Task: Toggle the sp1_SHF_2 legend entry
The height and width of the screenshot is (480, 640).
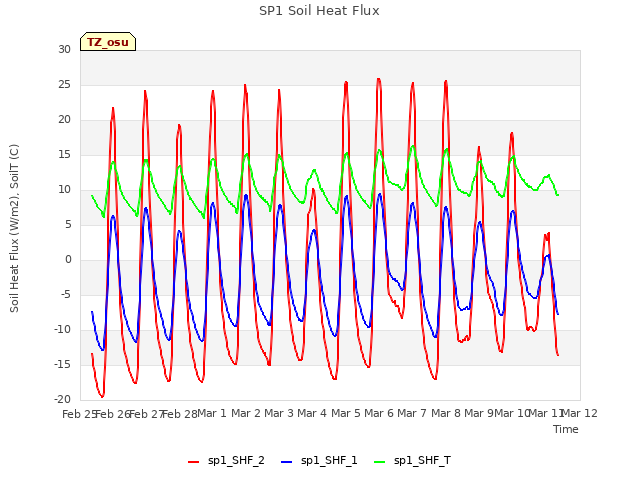Action: pos(226,461)
